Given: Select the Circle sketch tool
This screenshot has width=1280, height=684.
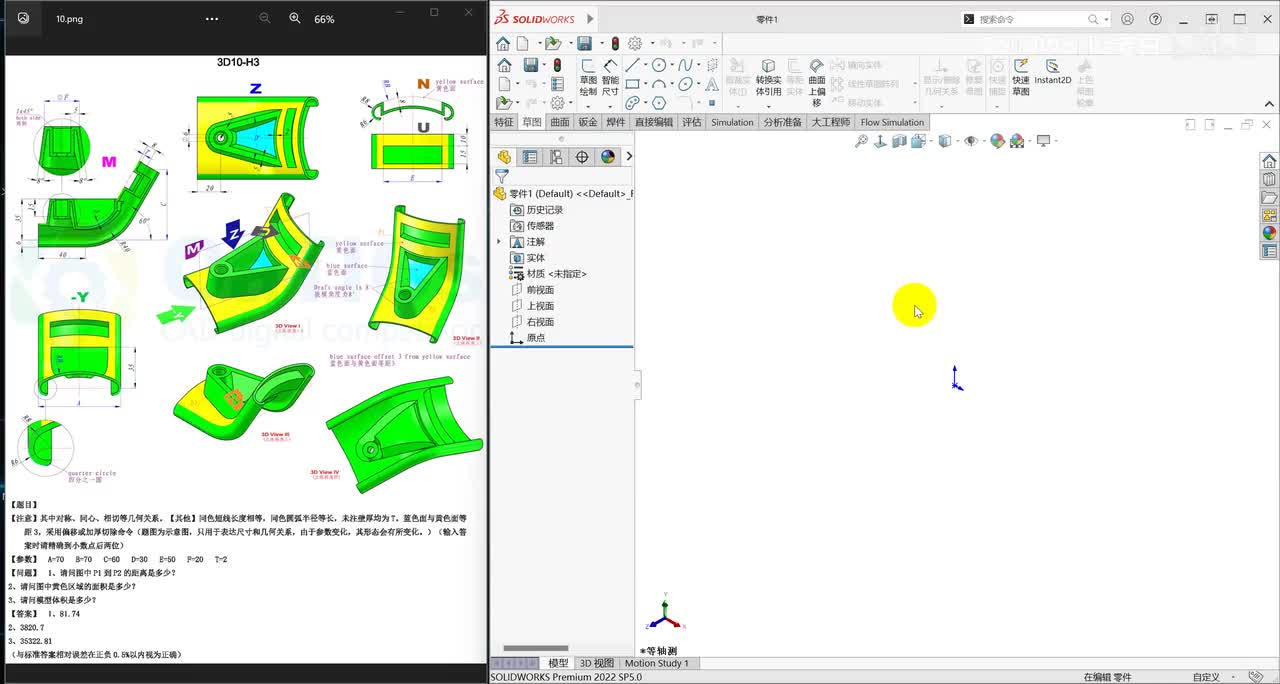Looking at the screenshot, I should [x=659, y=65].
